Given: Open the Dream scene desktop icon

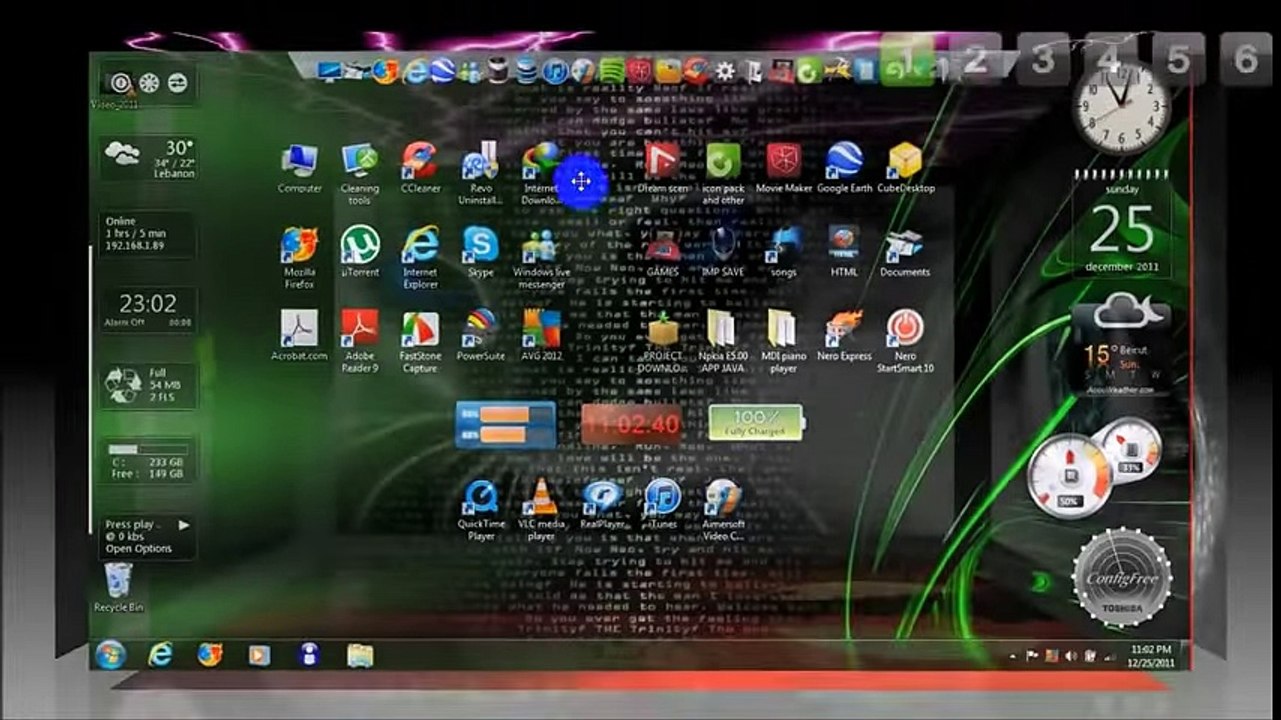Looking at the screenshot, I should pyautogui.click(x=663, y=167).
